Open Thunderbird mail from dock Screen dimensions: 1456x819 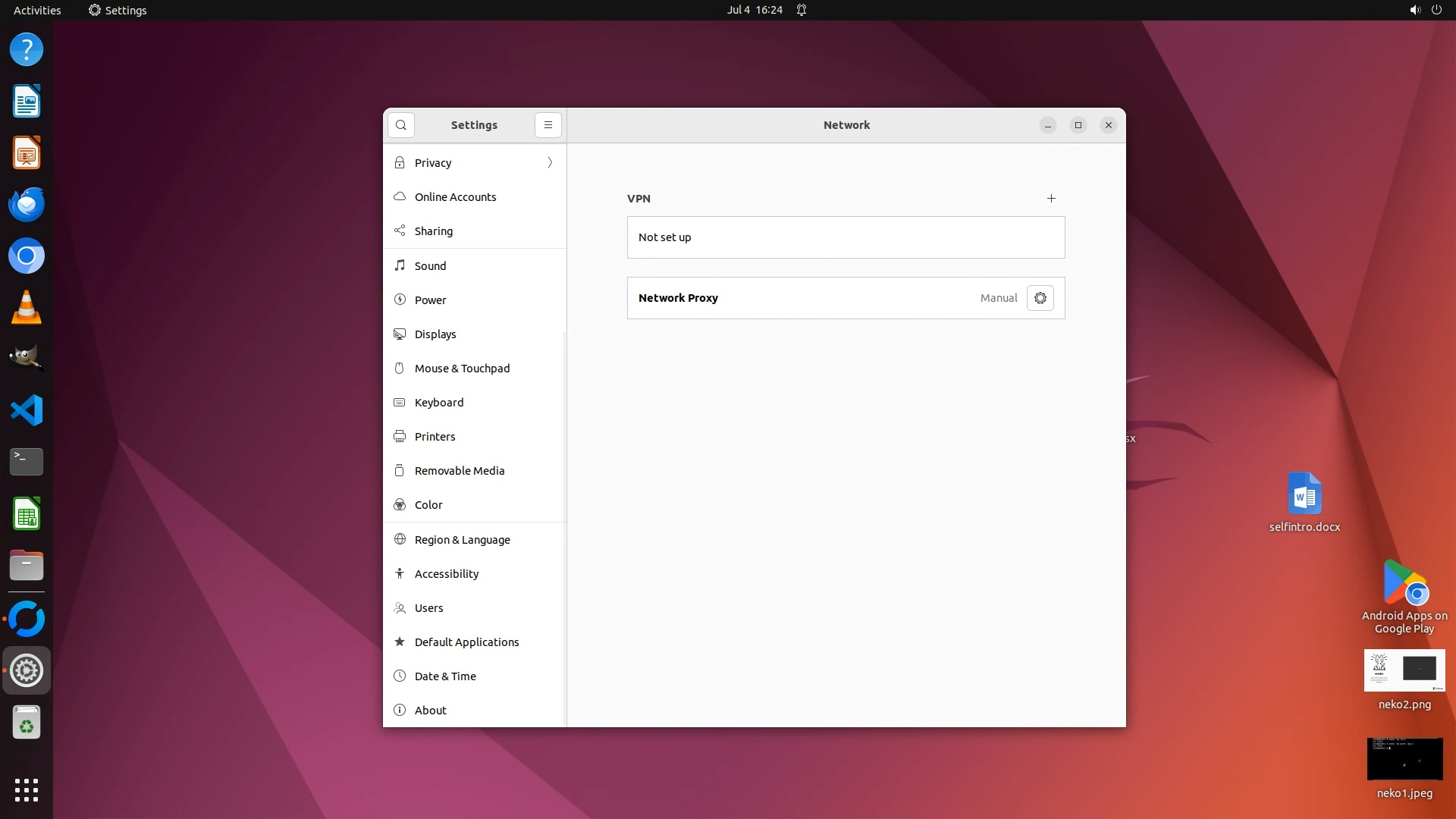click(x=27, y=205)
